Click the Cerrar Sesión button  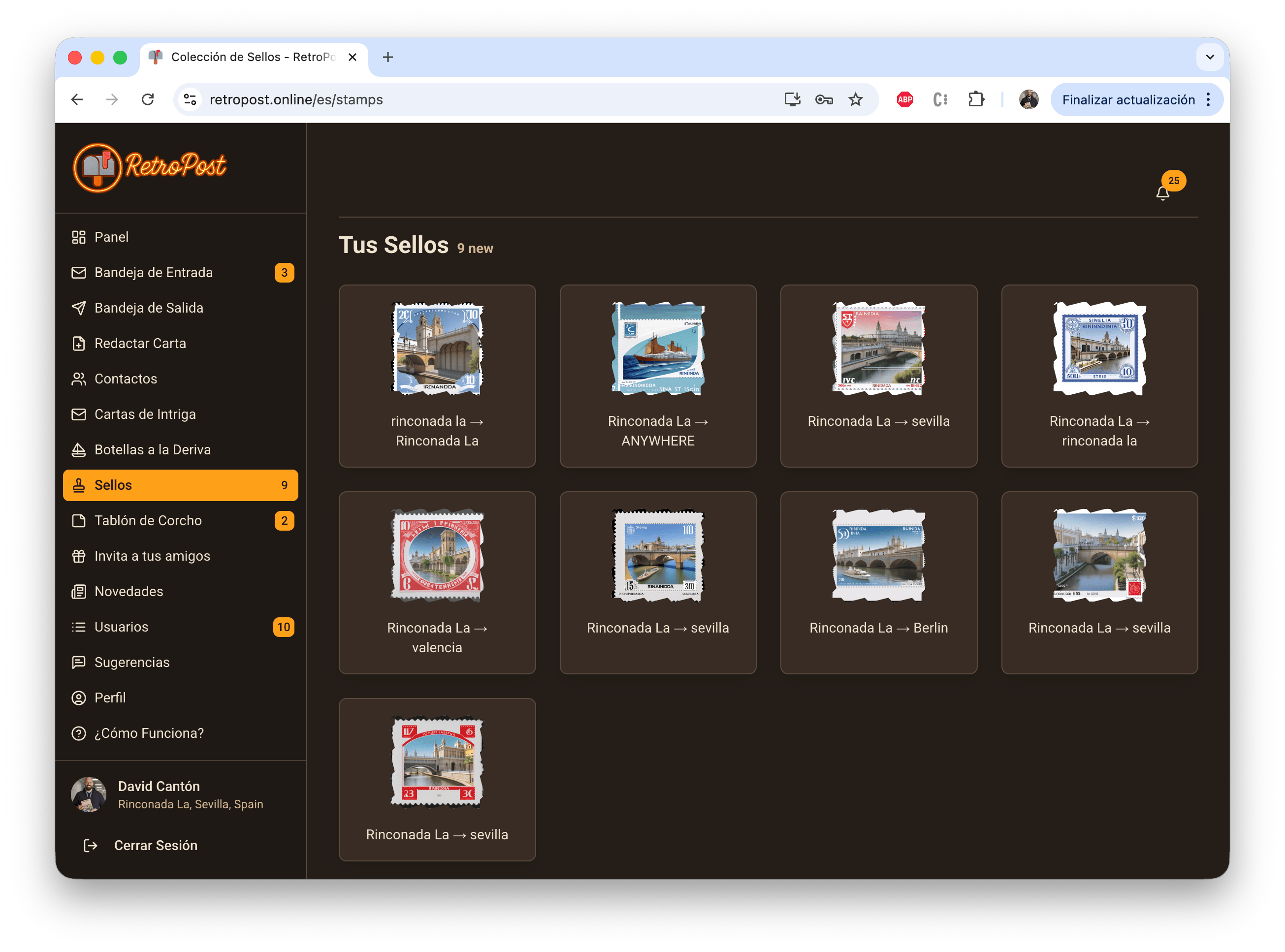coord(155,845)
